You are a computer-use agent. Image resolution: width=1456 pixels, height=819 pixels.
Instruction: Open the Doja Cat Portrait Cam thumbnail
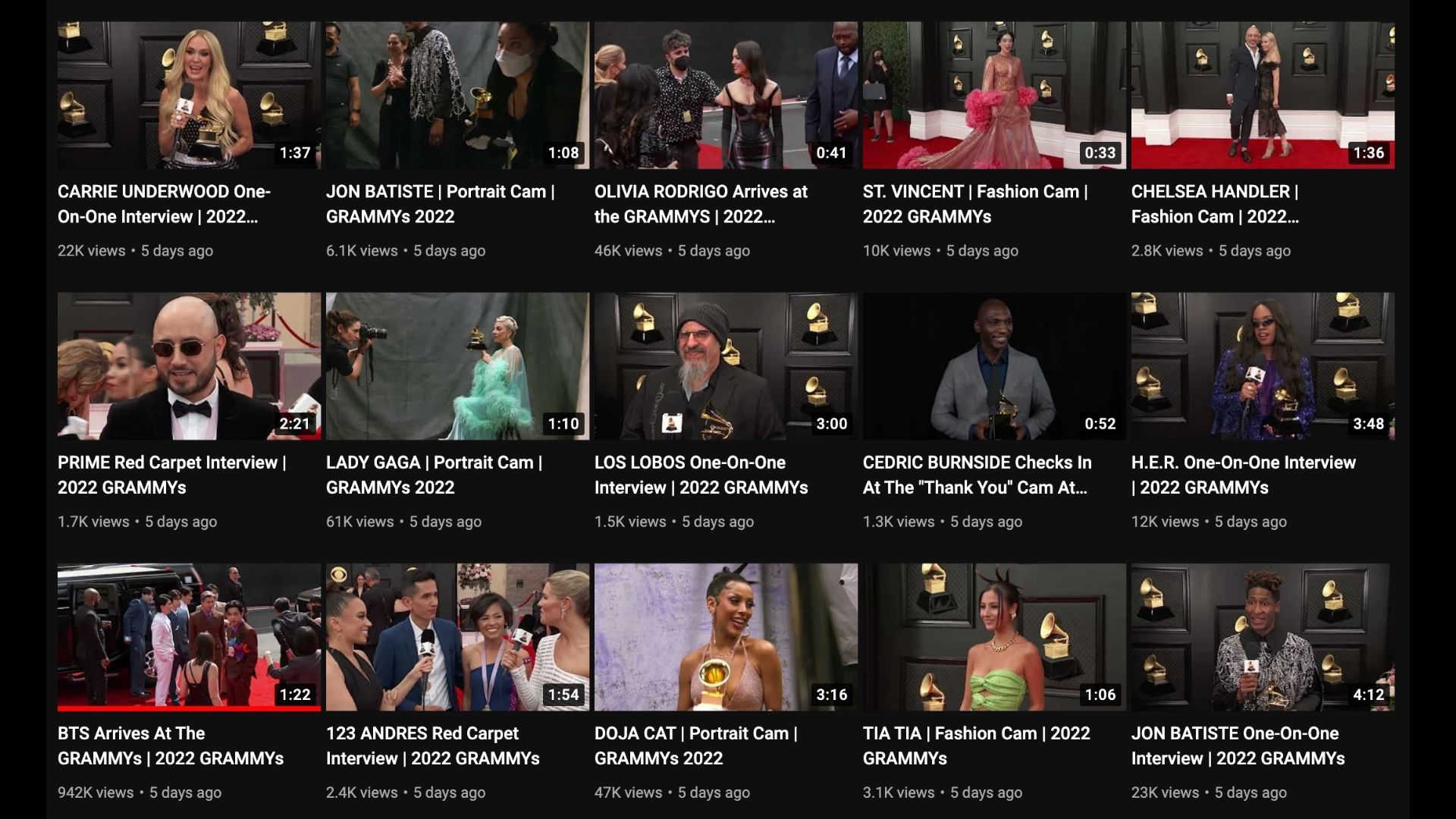coord(726,637)
